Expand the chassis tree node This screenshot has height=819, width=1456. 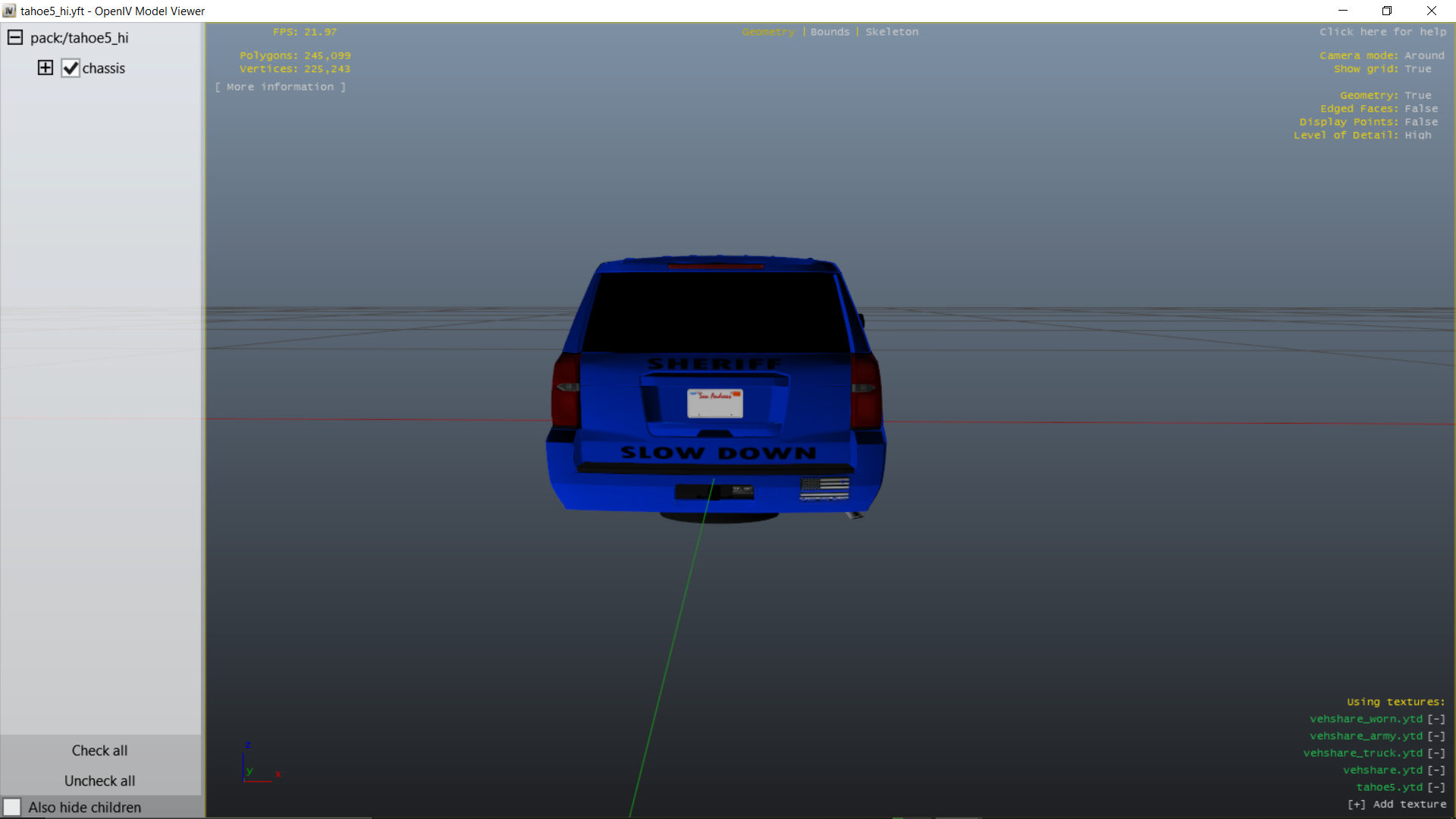45,67
